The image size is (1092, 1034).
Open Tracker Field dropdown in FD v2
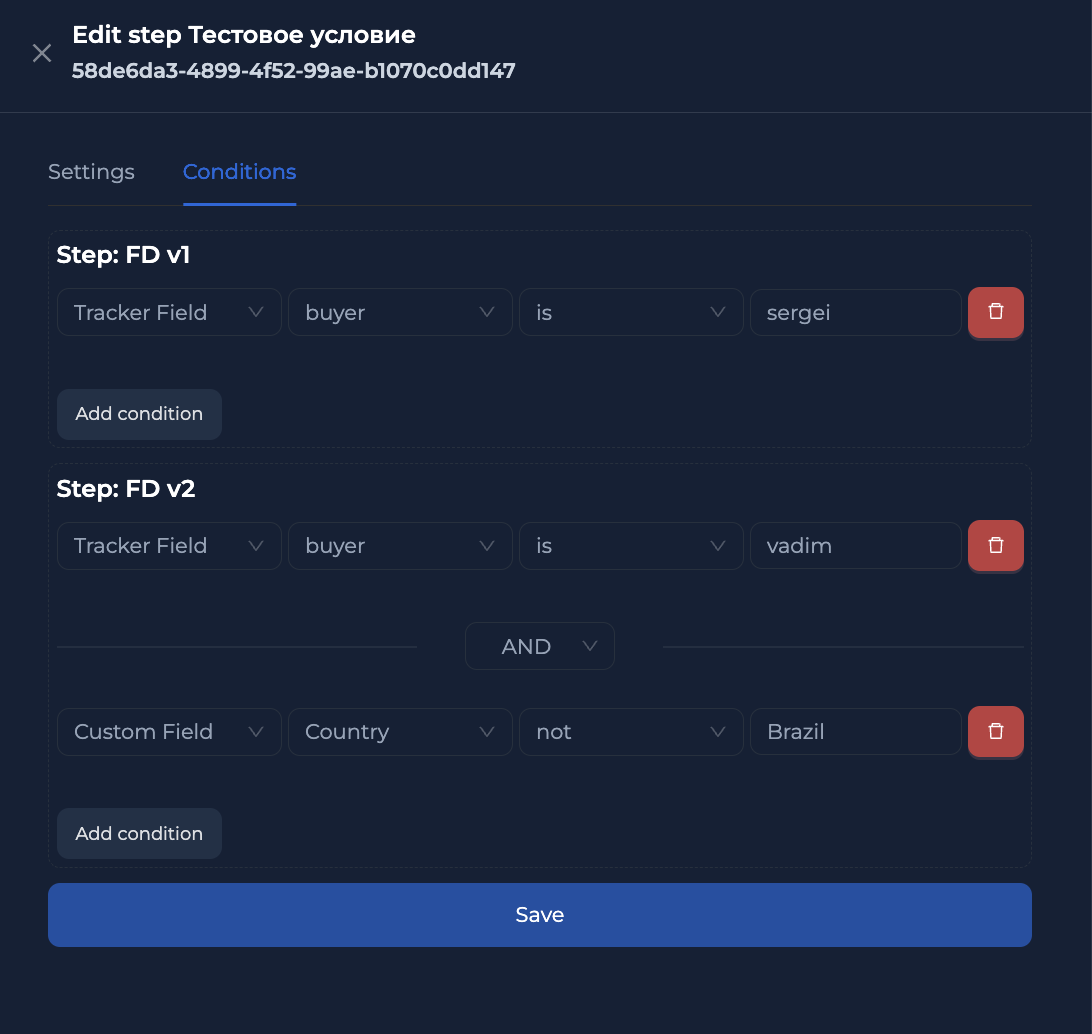pos(169,546)
